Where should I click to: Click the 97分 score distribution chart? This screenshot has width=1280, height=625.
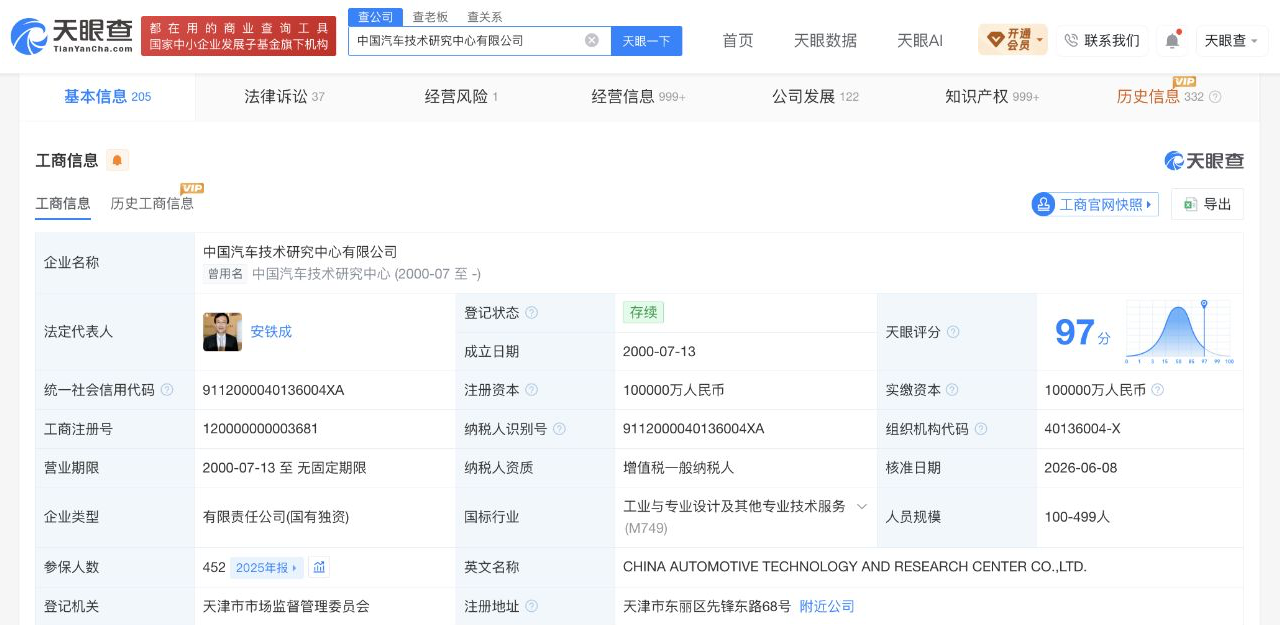(1179, 332)
